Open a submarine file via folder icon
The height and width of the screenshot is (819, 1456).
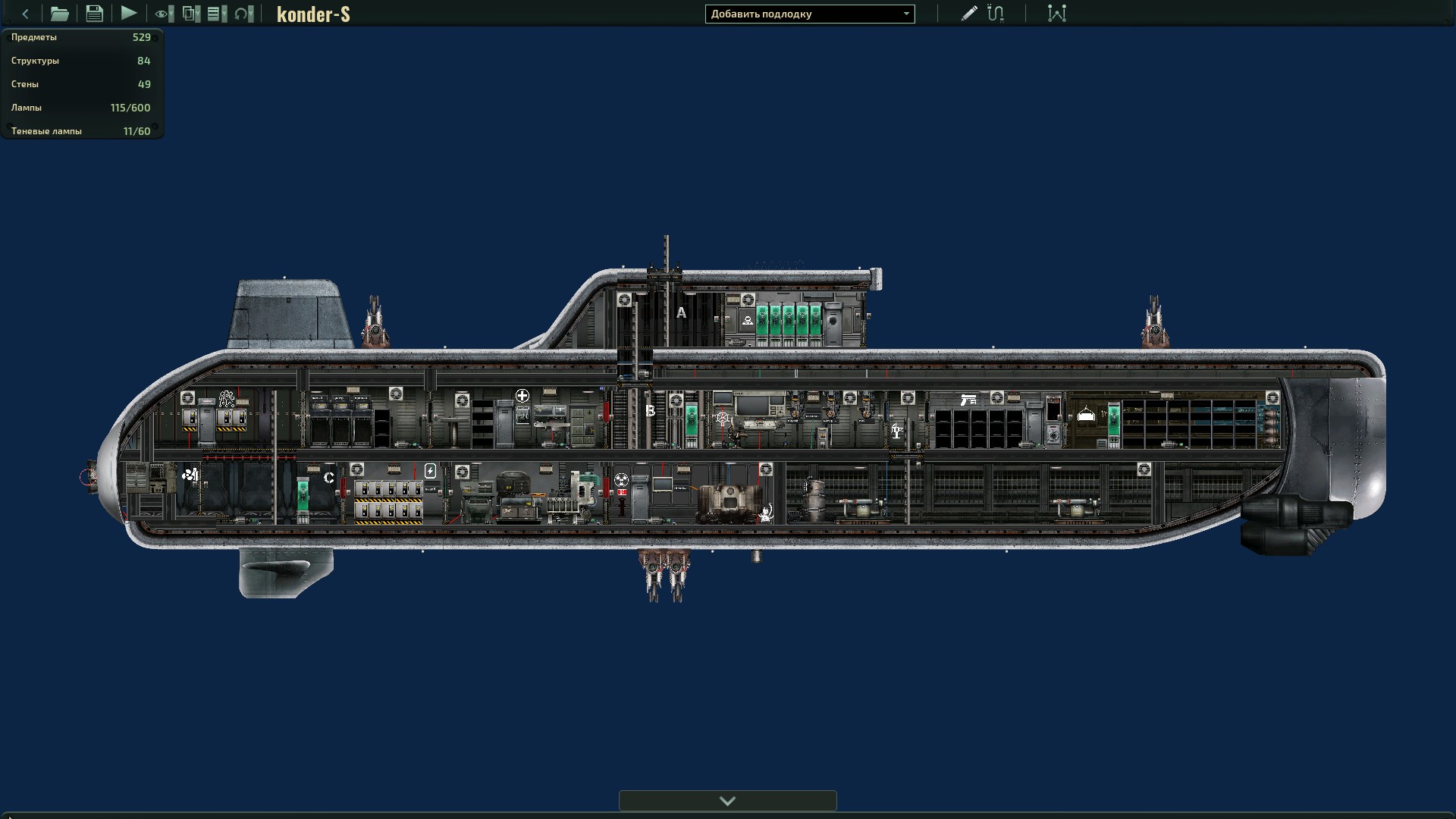59,14
